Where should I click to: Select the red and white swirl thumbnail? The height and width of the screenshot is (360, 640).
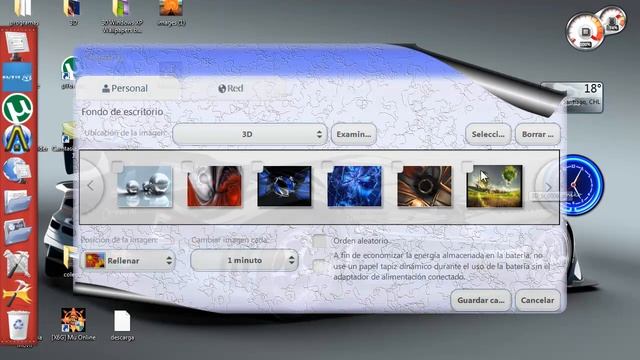[x=215, y=187]
